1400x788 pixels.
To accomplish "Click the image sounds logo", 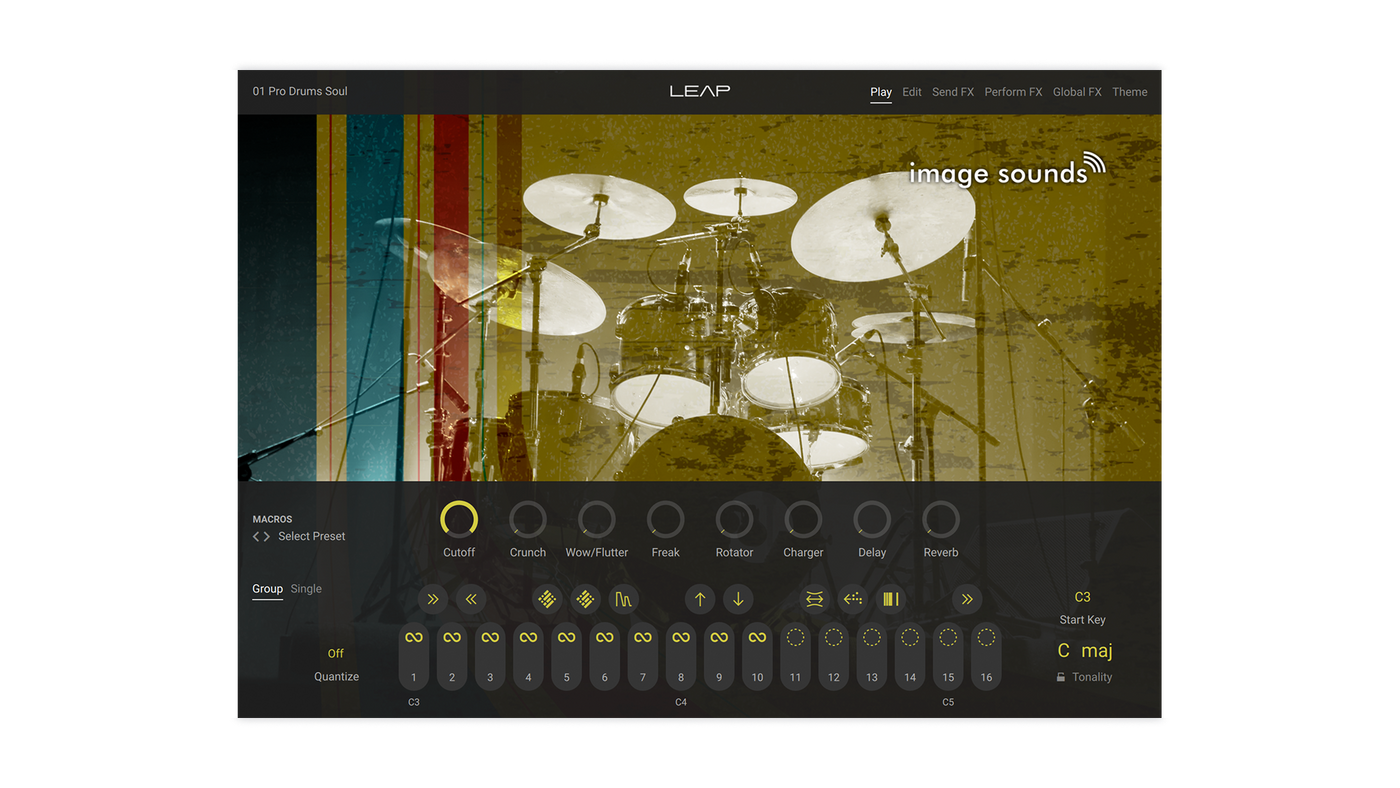I will (1007, 170).
